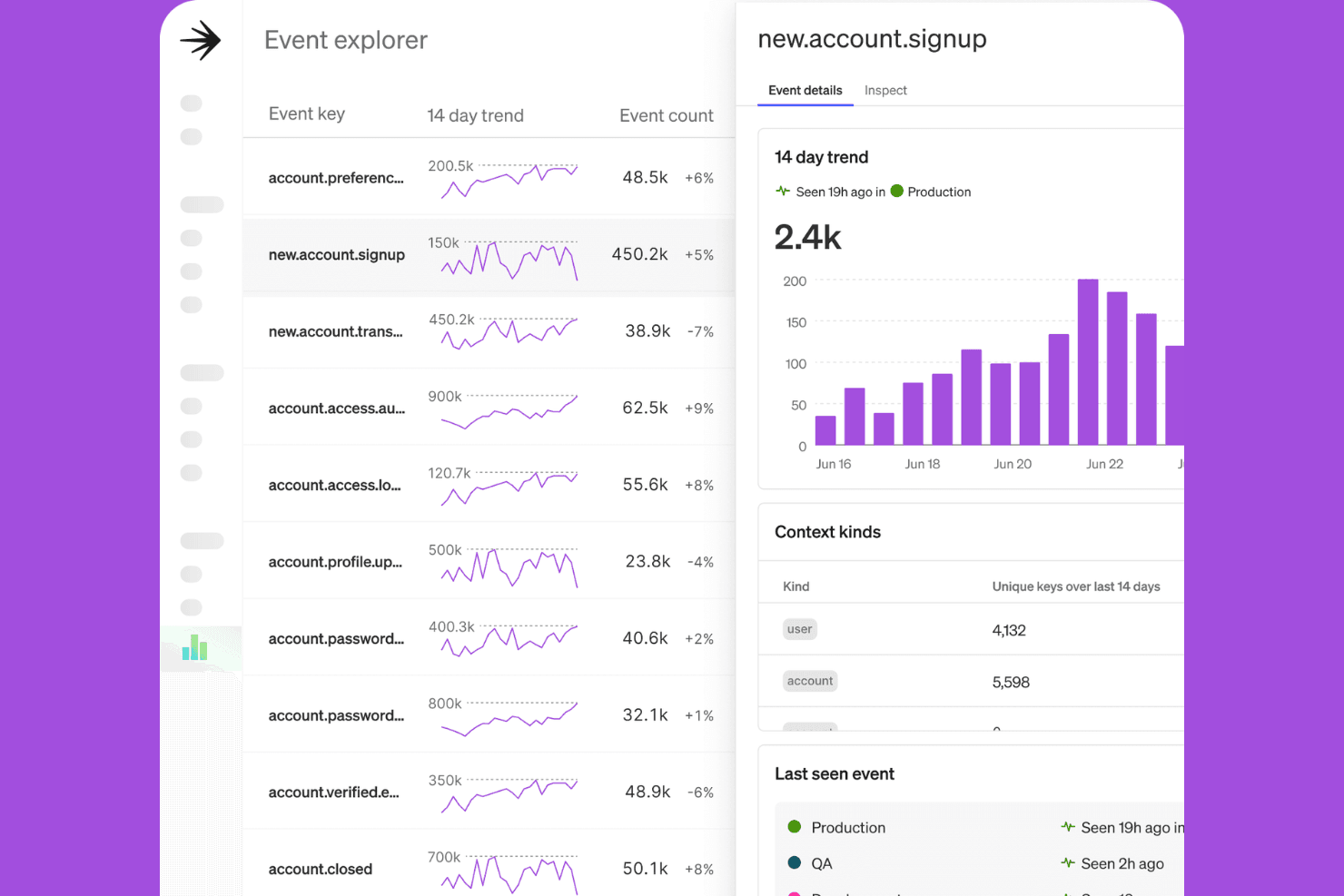1344x896 pixels.
Task: Click the Production label in Last seen event
Action: [848, 827]
